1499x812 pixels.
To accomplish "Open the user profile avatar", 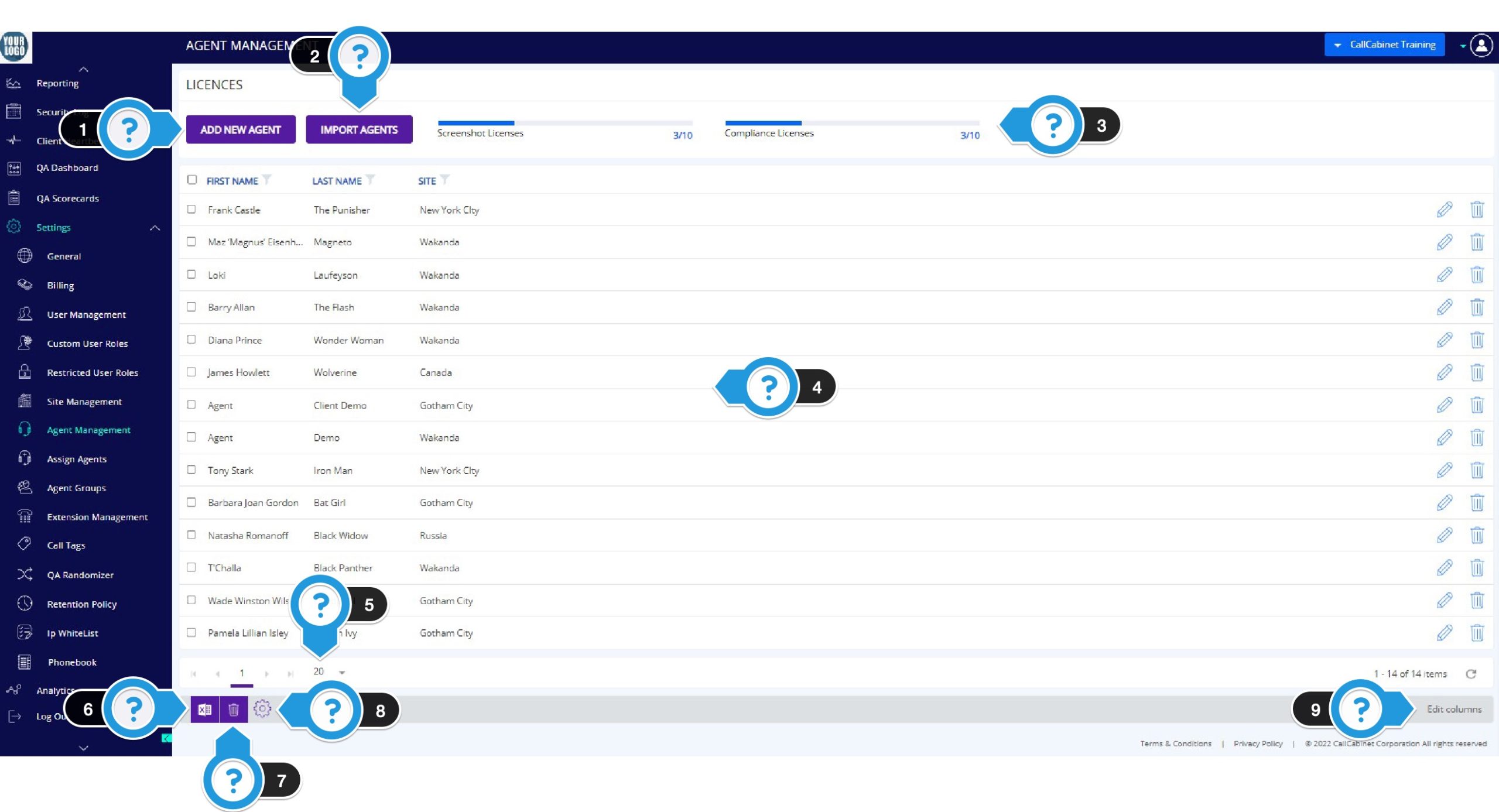I will point(1481,45).
